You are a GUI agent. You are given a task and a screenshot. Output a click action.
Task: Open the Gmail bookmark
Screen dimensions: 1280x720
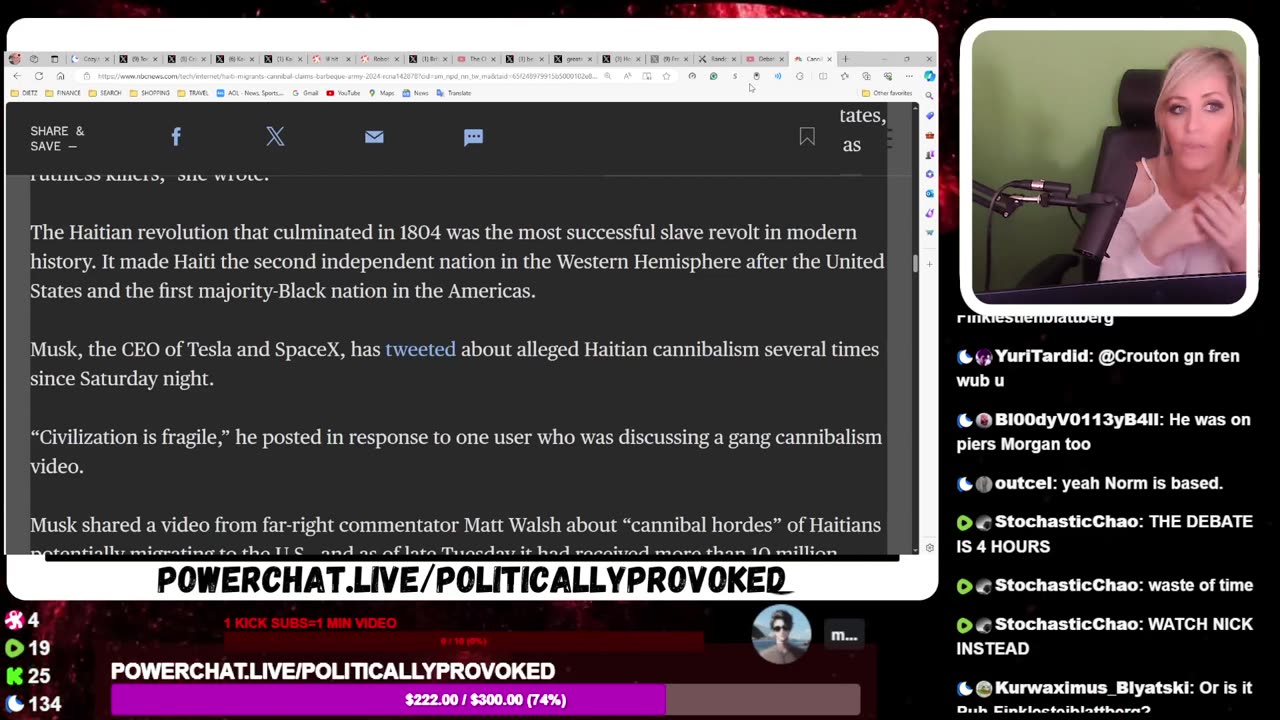[x=305, y=93]
